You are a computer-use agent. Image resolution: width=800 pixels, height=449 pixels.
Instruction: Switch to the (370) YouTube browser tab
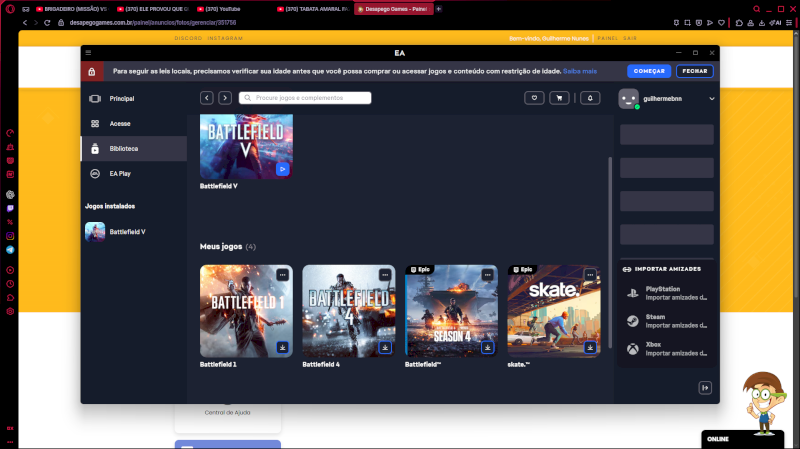pyautogui.click(x=233, y=9)
